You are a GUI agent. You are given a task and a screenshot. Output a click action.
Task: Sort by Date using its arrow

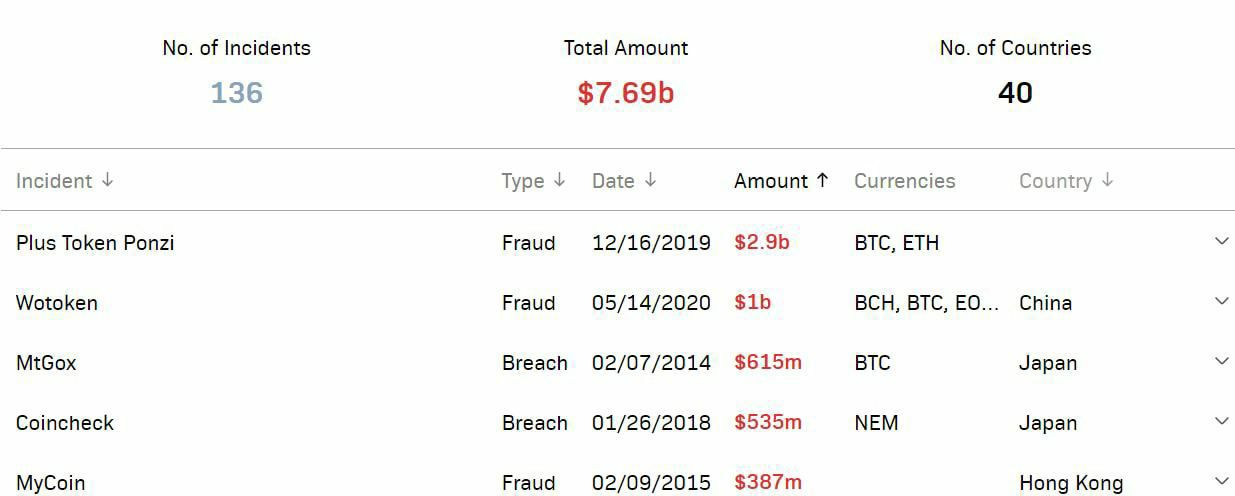[x=650, y=181]
